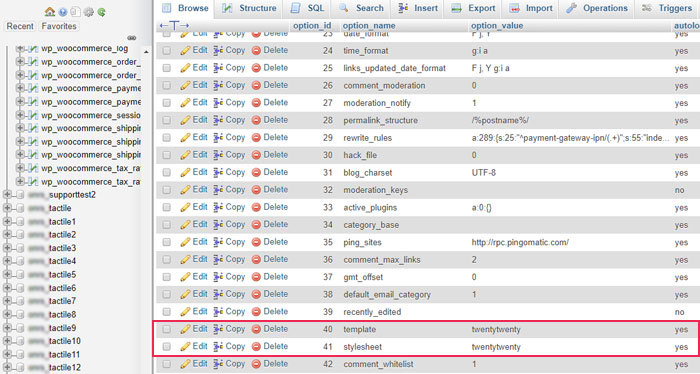Viewport: 700px width, 374px height.
Task: Open Favorites tables list
Action: (x=59, y=26)
